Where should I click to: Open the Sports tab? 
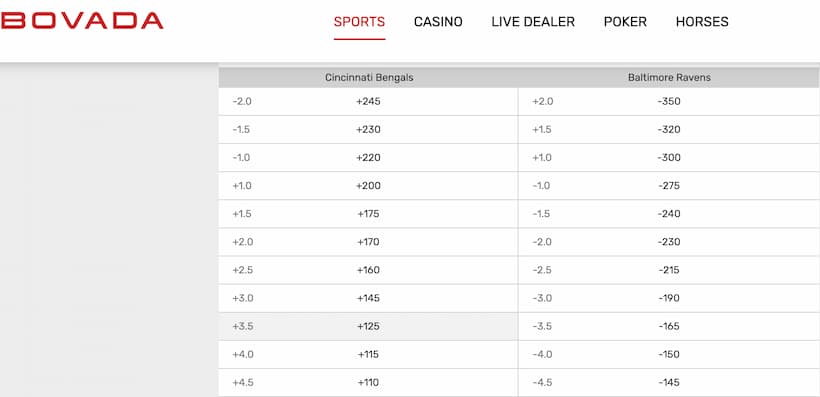[x=359, y=22]
